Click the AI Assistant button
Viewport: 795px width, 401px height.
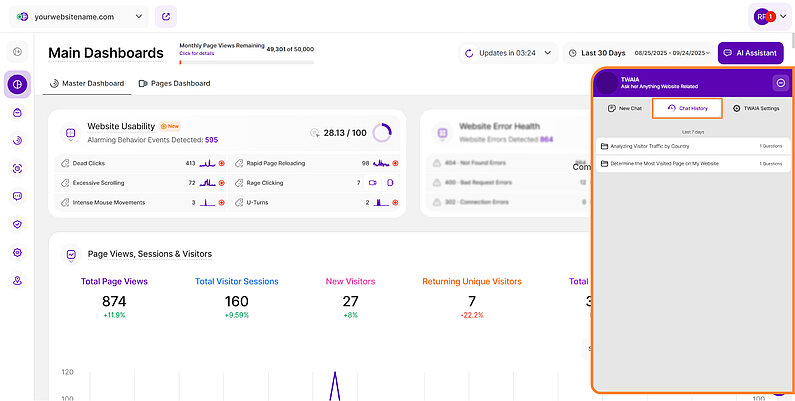[751, 53]
